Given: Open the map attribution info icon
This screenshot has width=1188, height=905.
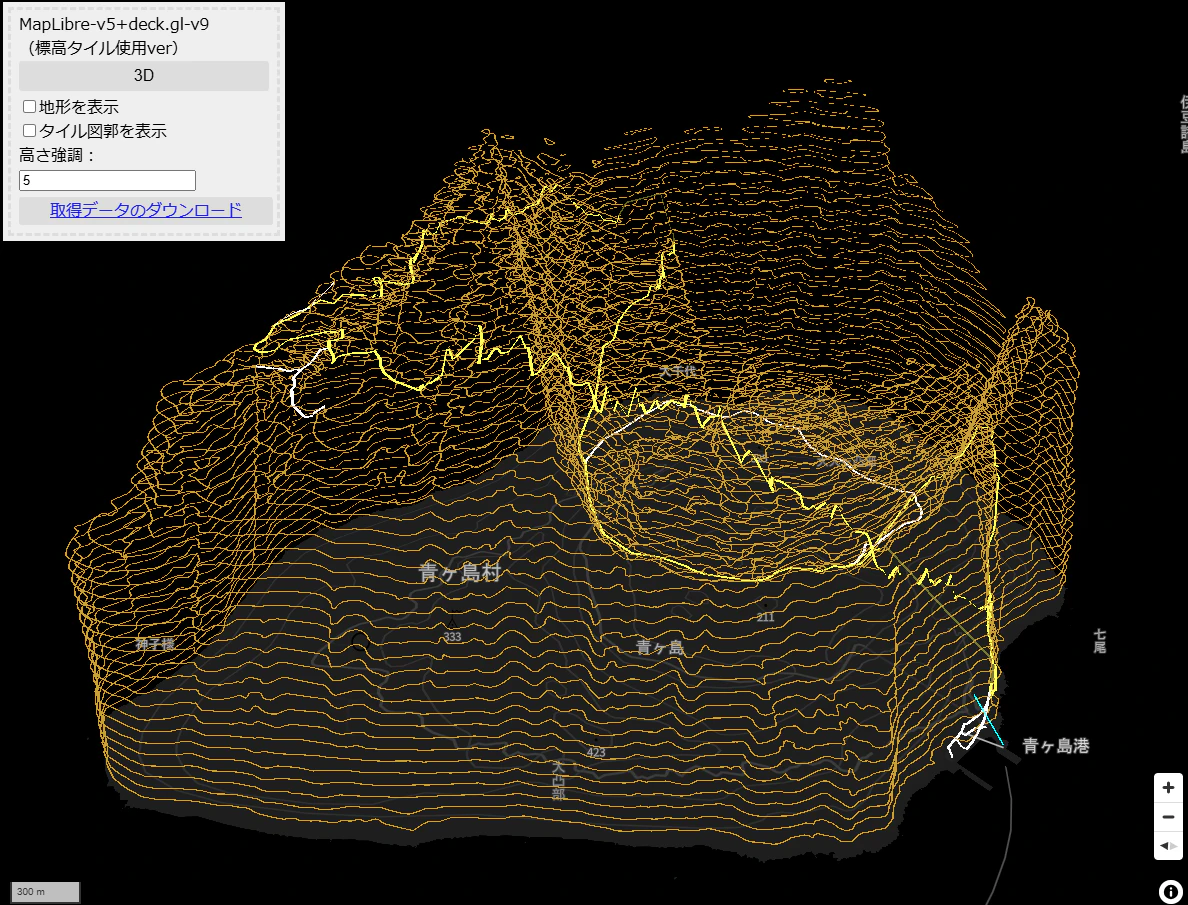Looking at the screenshot, I should (x=1169, y=889).
